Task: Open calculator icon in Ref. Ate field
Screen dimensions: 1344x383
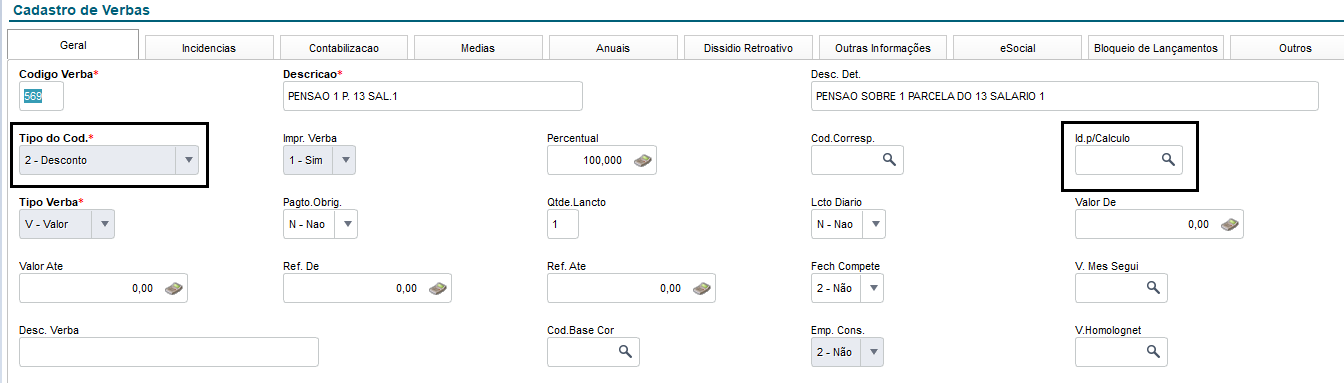Action: [702, 288]
